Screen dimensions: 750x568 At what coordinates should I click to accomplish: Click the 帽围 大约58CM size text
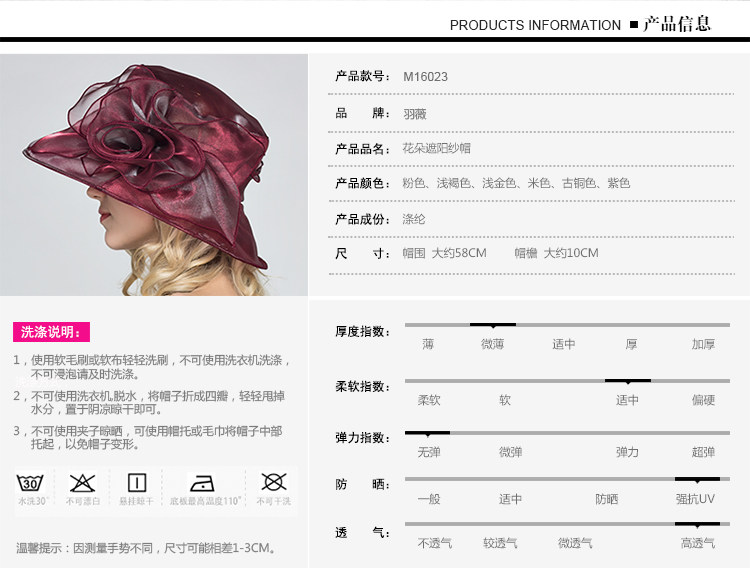pyautogui.click(x=444, y=253)
